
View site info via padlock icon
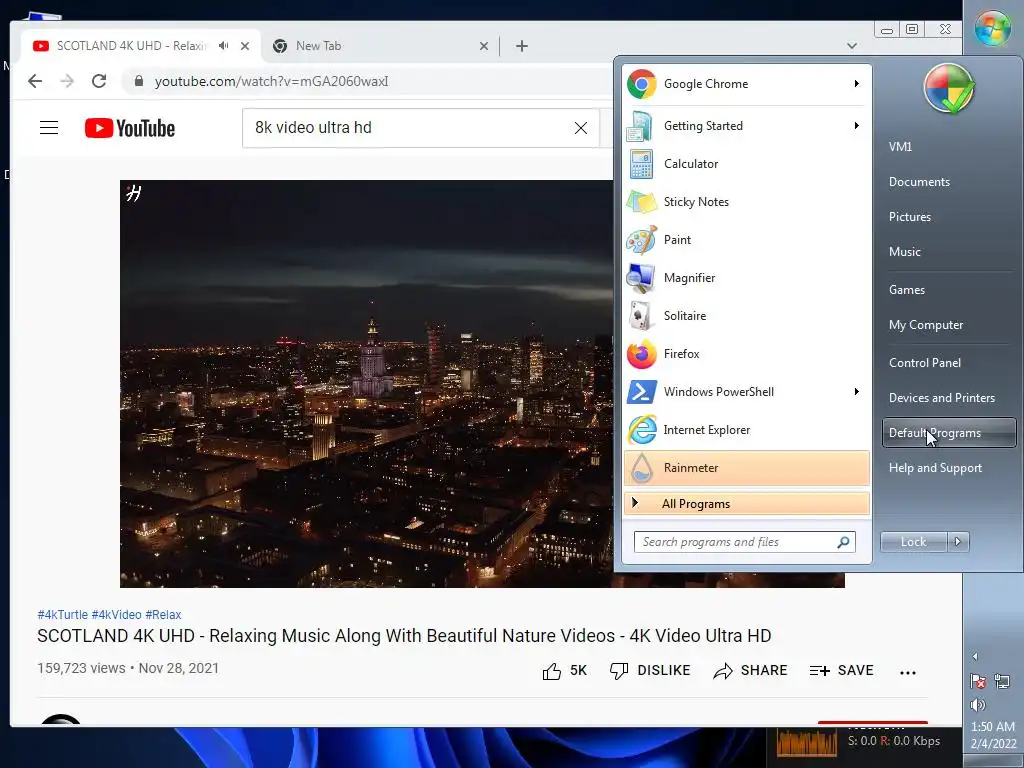click(138, 81)
